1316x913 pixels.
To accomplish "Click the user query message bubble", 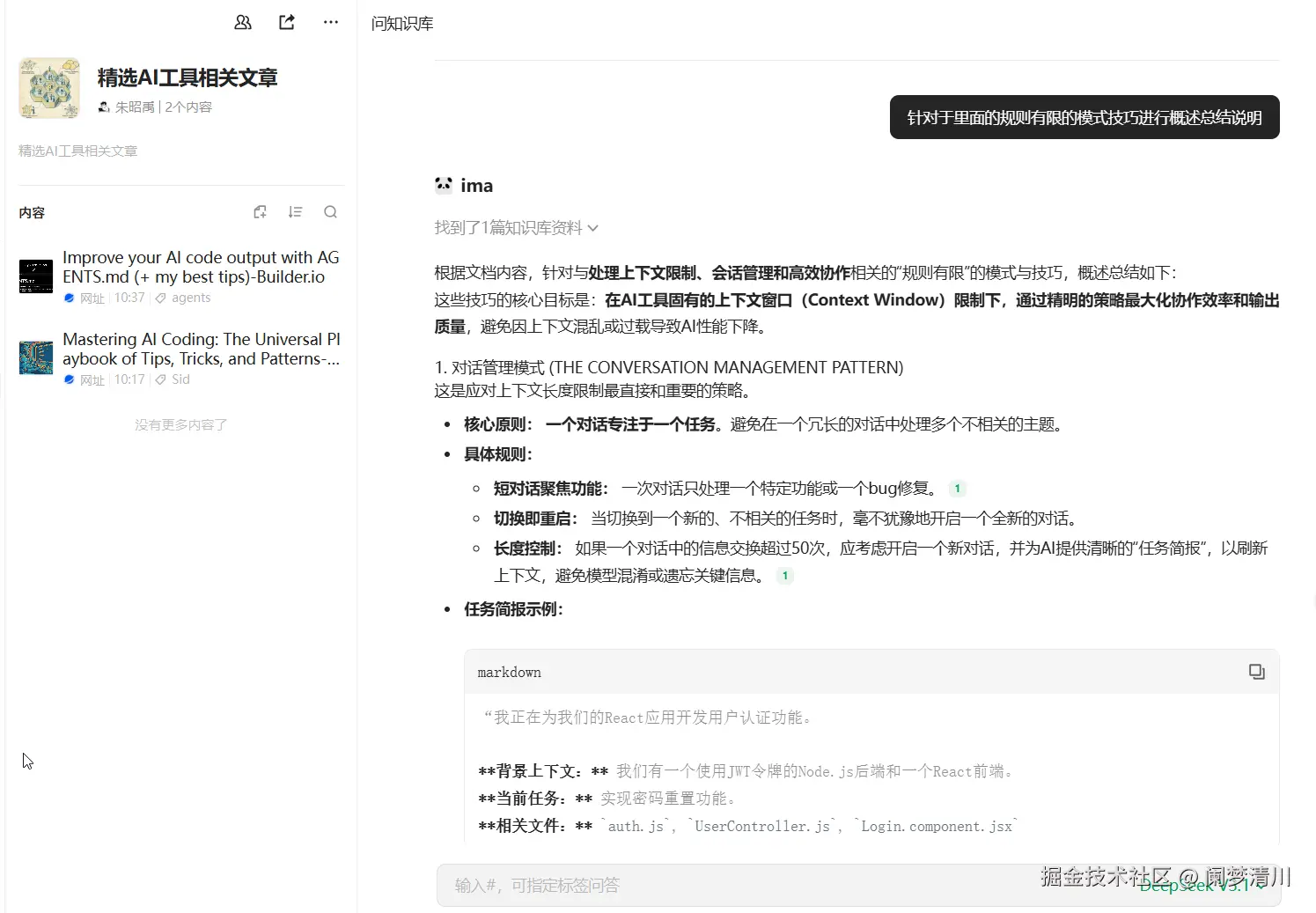I will [1084, 117].
